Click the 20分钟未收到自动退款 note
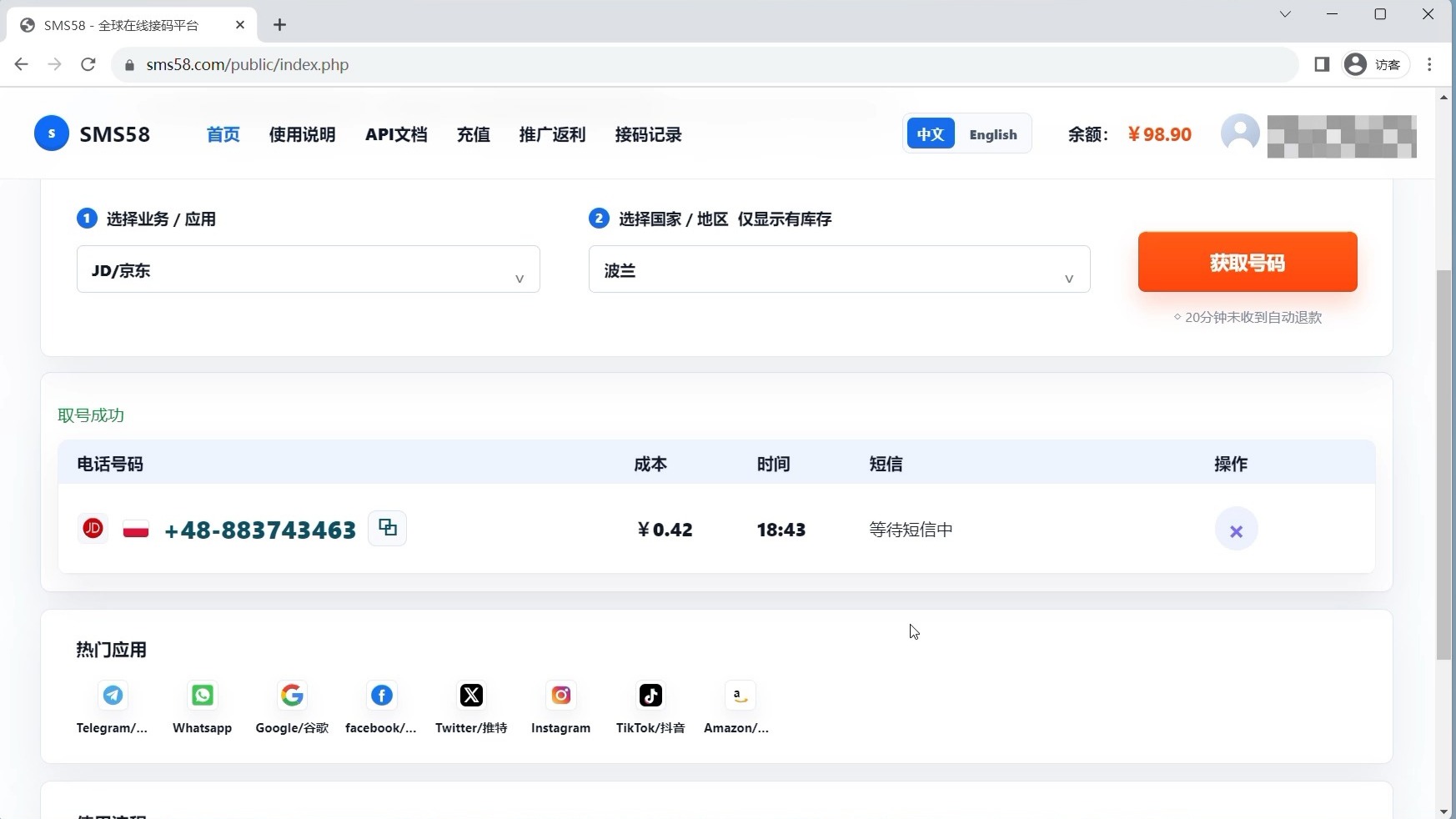This screenshot has height=819, width=1456. pyautogui.click(x=1248, y=317)
